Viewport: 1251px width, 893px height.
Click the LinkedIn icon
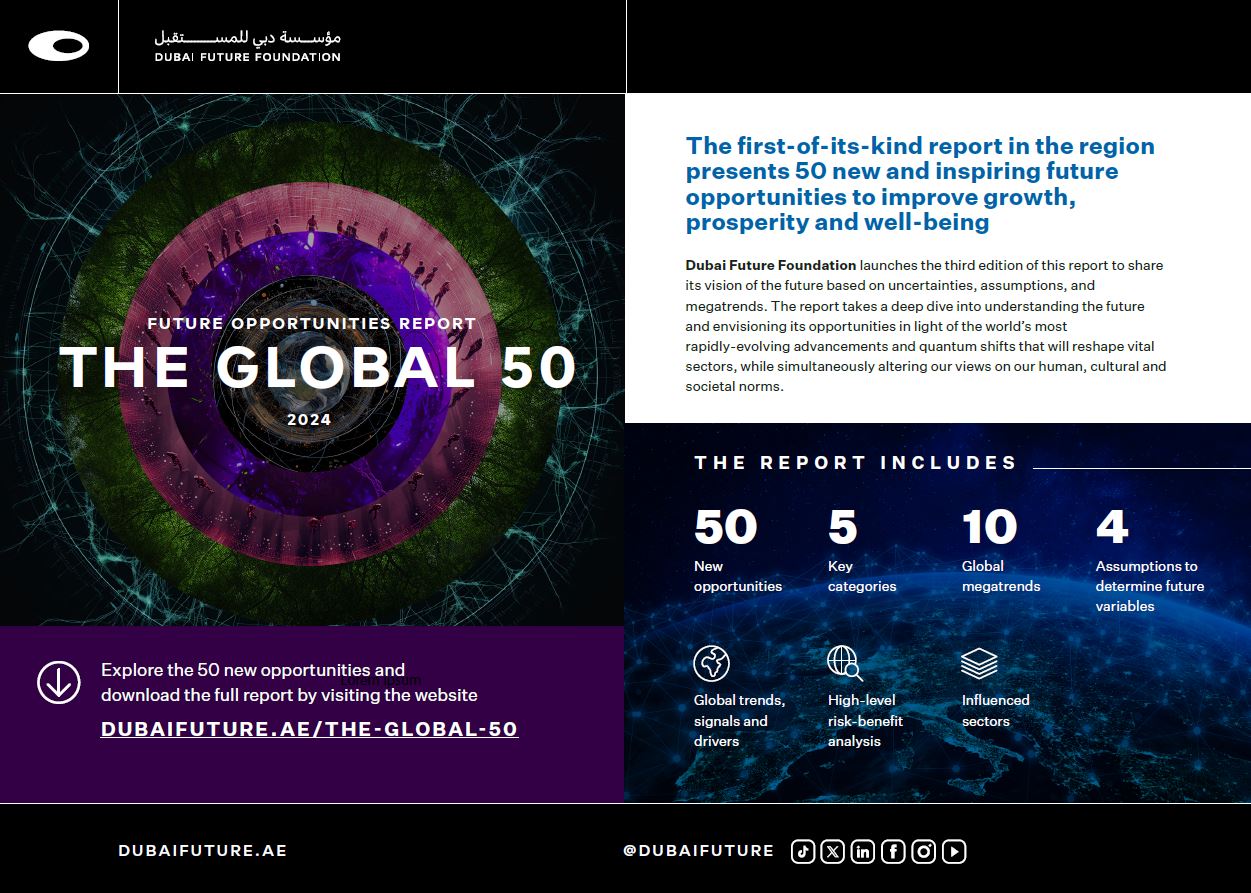coord(863,851)
